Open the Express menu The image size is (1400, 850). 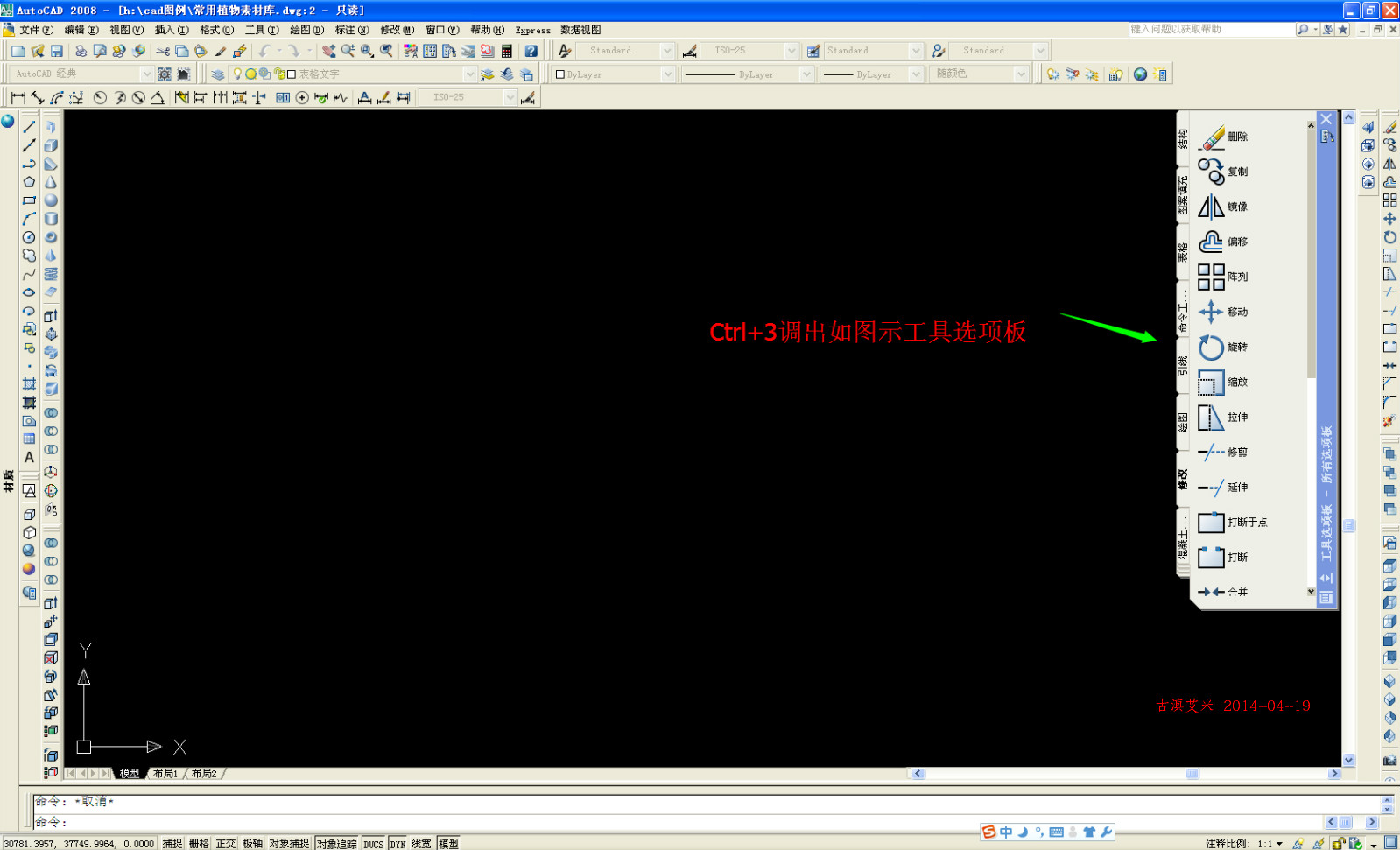click(x=532, y=30)
